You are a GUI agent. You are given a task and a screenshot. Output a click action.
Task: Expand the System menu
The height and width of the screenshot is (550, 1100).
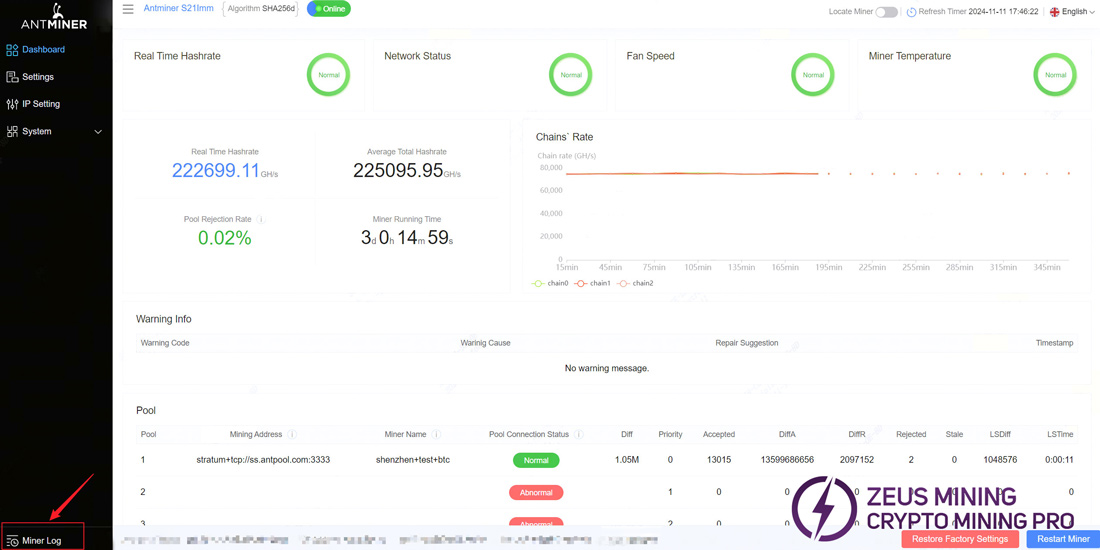point(55,131)
